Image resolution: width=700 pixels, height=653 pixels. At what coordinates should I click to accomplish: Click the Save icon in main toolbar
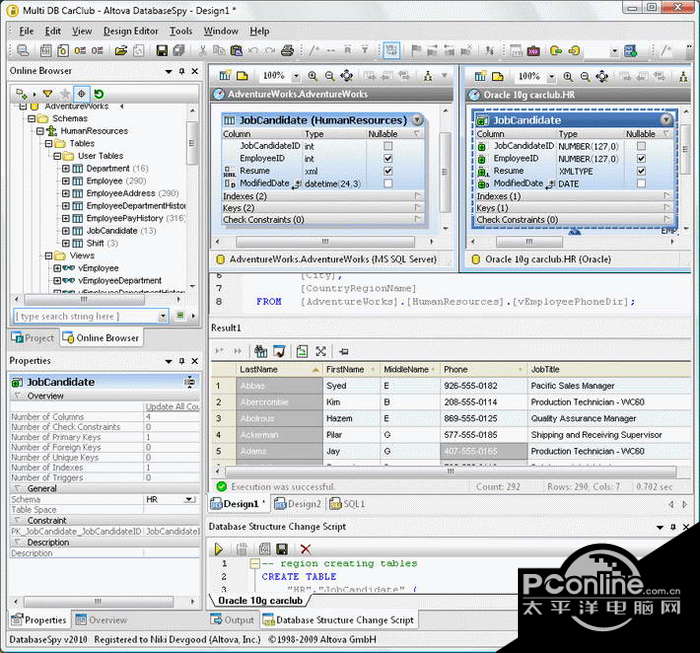tap(162, 50)
